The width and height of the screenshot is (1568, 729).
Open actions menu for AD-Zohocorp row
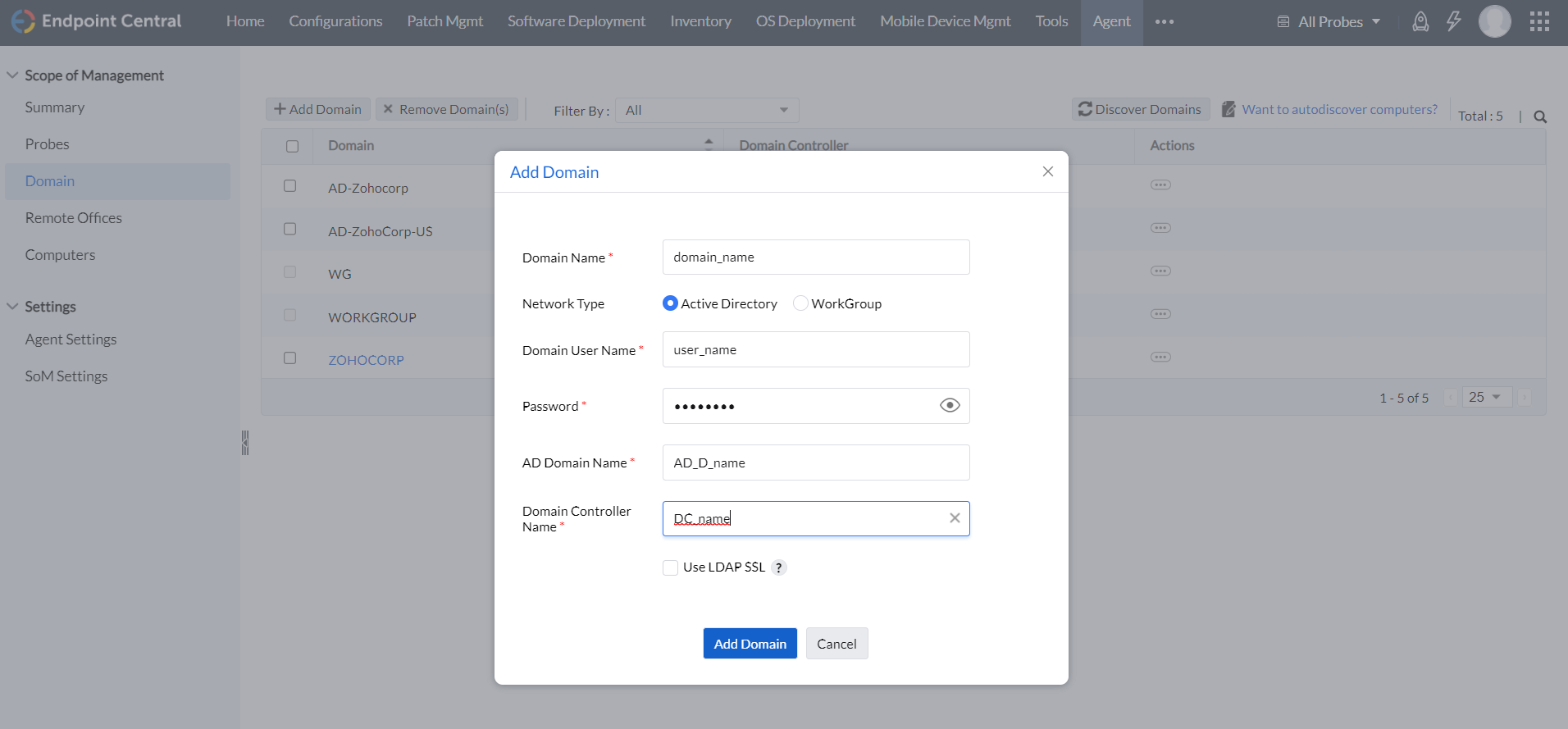(x=1160, y=185)
